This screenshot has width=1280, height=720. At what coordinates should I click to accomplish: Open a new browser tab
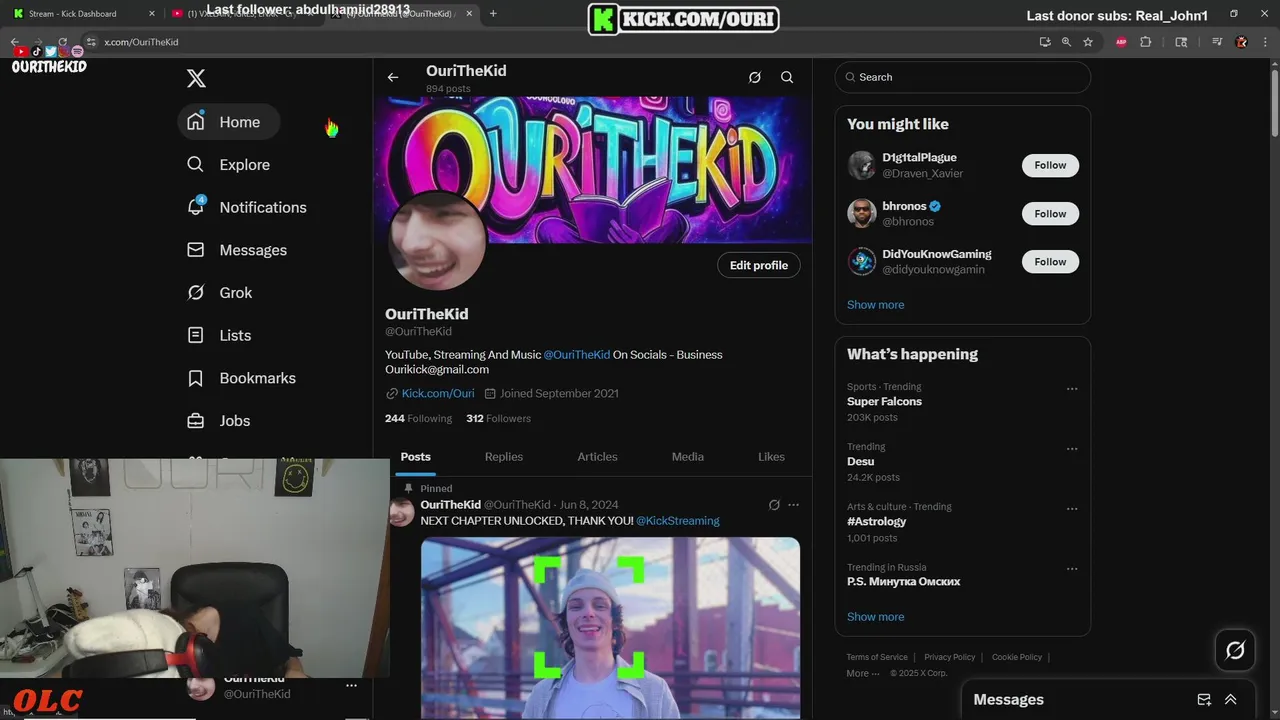493,14
